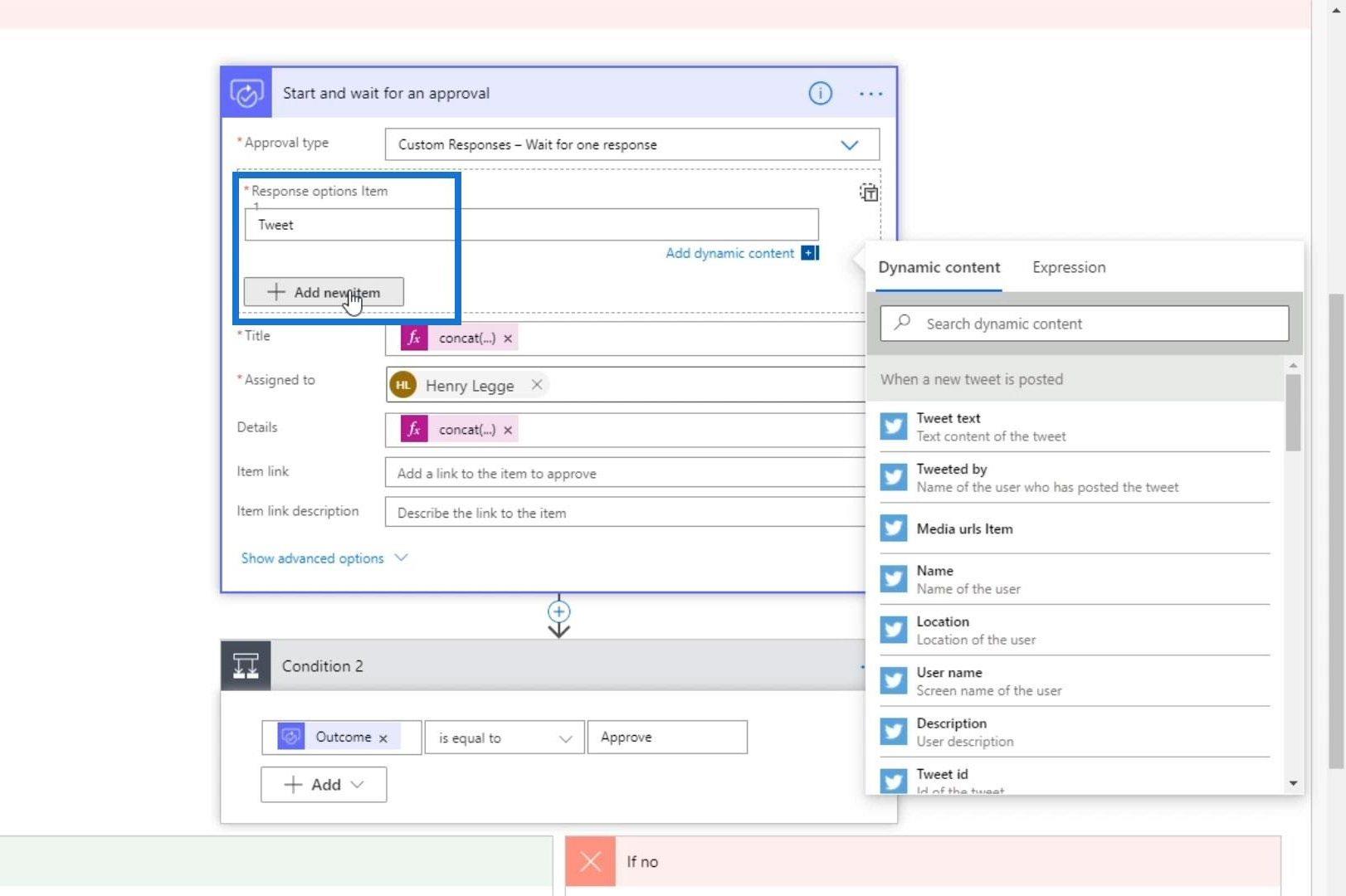Click Twitter icon beside Location
1346x896 pixels.
(894, 630)
